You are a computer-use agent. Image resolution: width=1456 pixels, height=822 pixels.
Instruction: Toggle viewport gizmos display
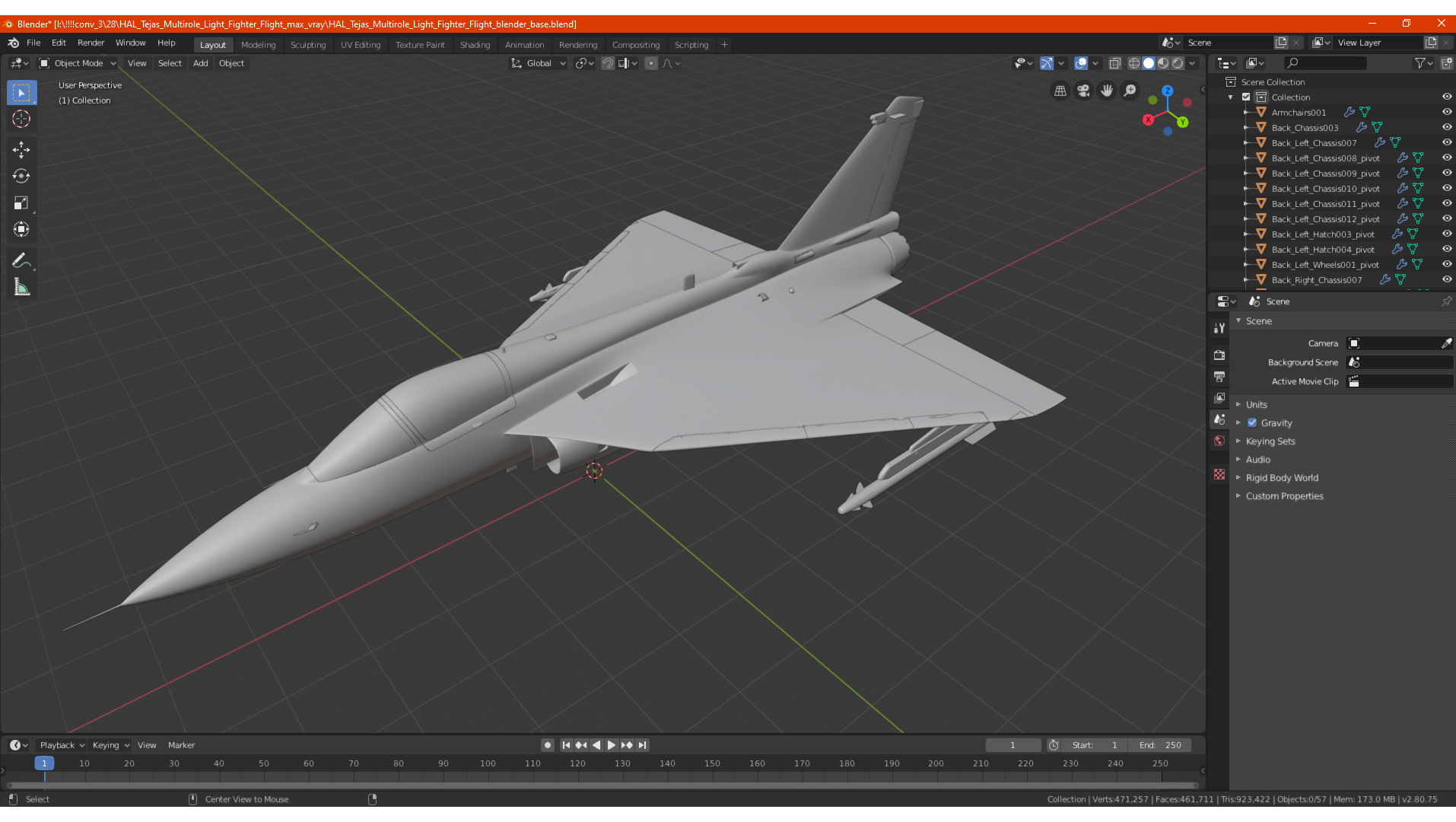[1047, 63]
